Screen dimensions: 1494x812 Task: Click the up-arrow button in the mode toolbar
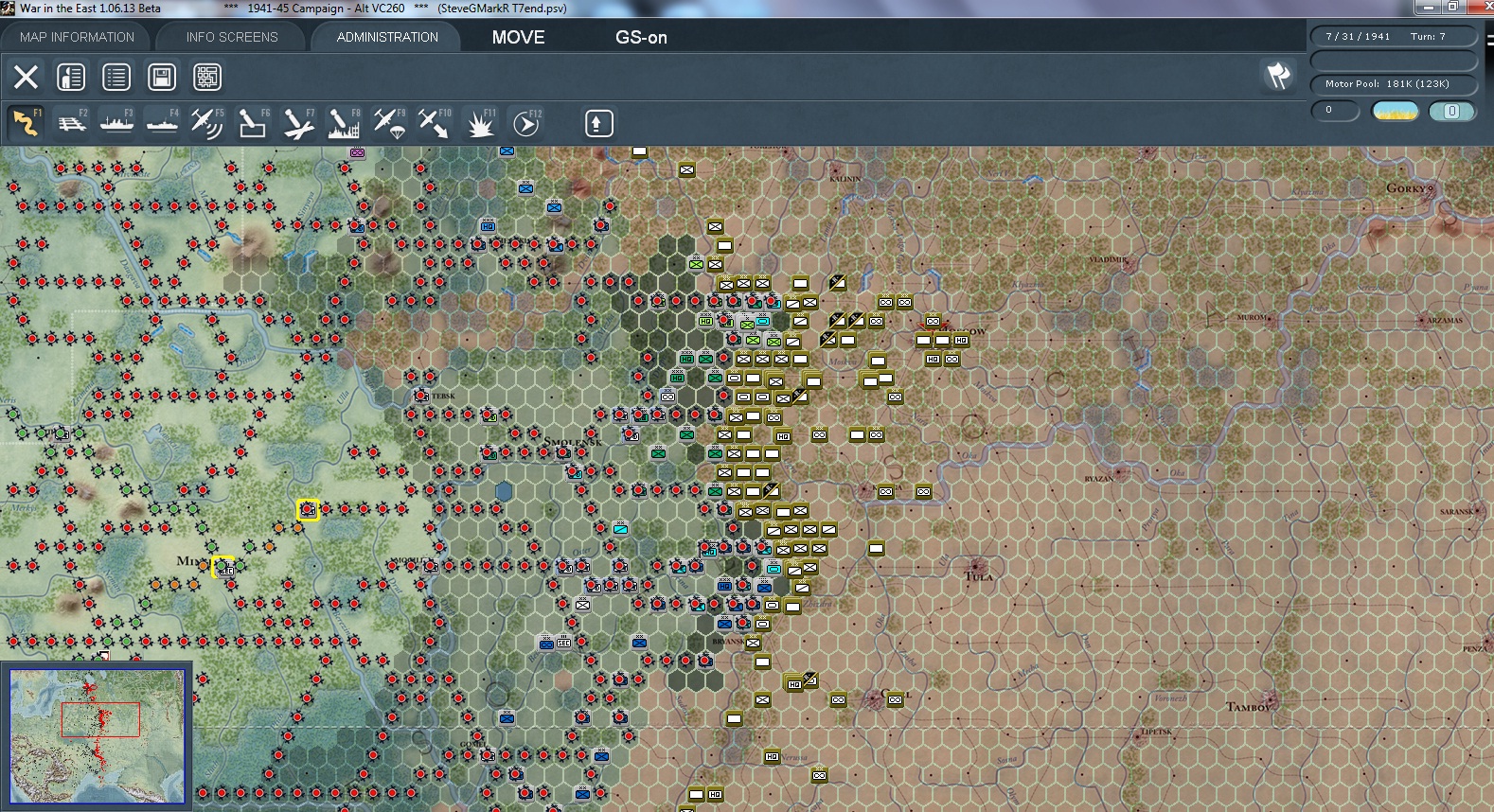pyautogui.click(x=598, y=123)
